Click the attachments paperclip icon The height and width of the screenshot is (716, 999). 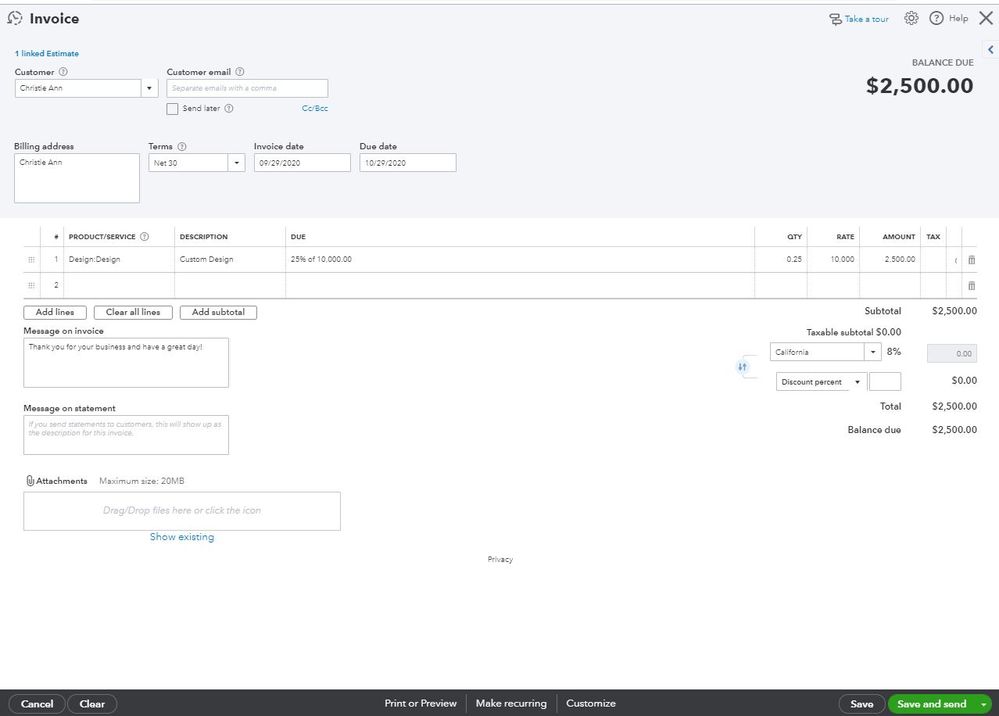point(30,481)
